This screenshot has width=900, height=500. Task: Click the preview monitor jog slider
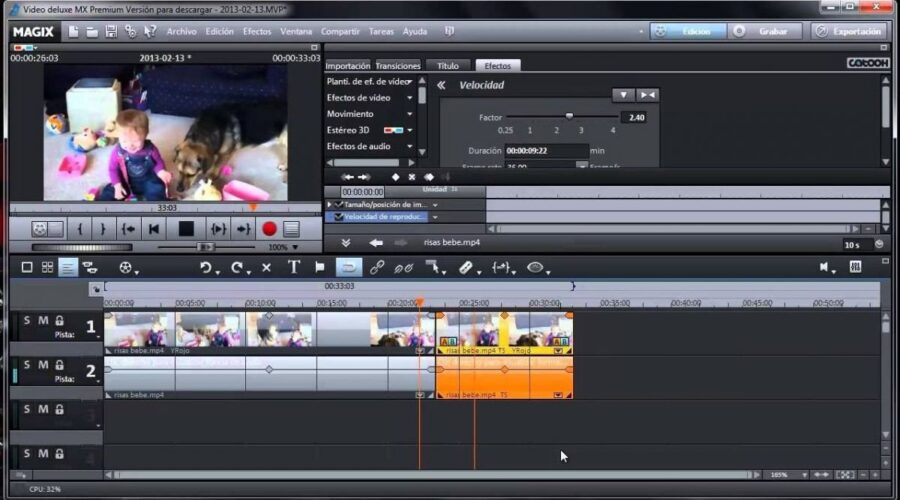pos(207,247)
